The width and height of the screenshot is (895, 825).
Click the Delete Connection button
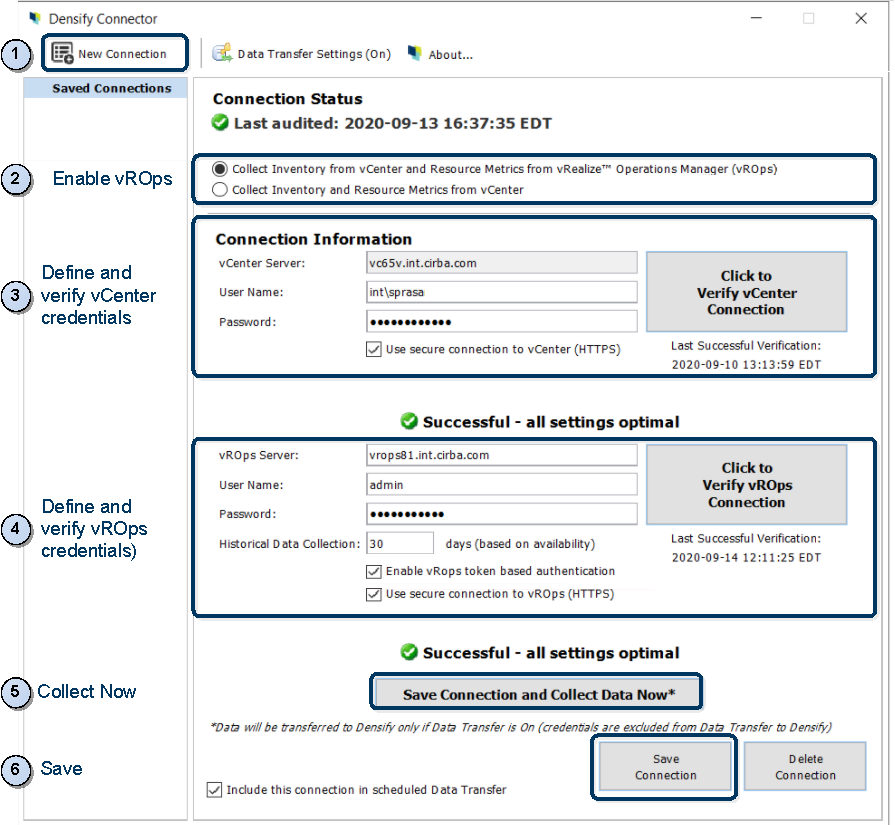coord(805,767)
